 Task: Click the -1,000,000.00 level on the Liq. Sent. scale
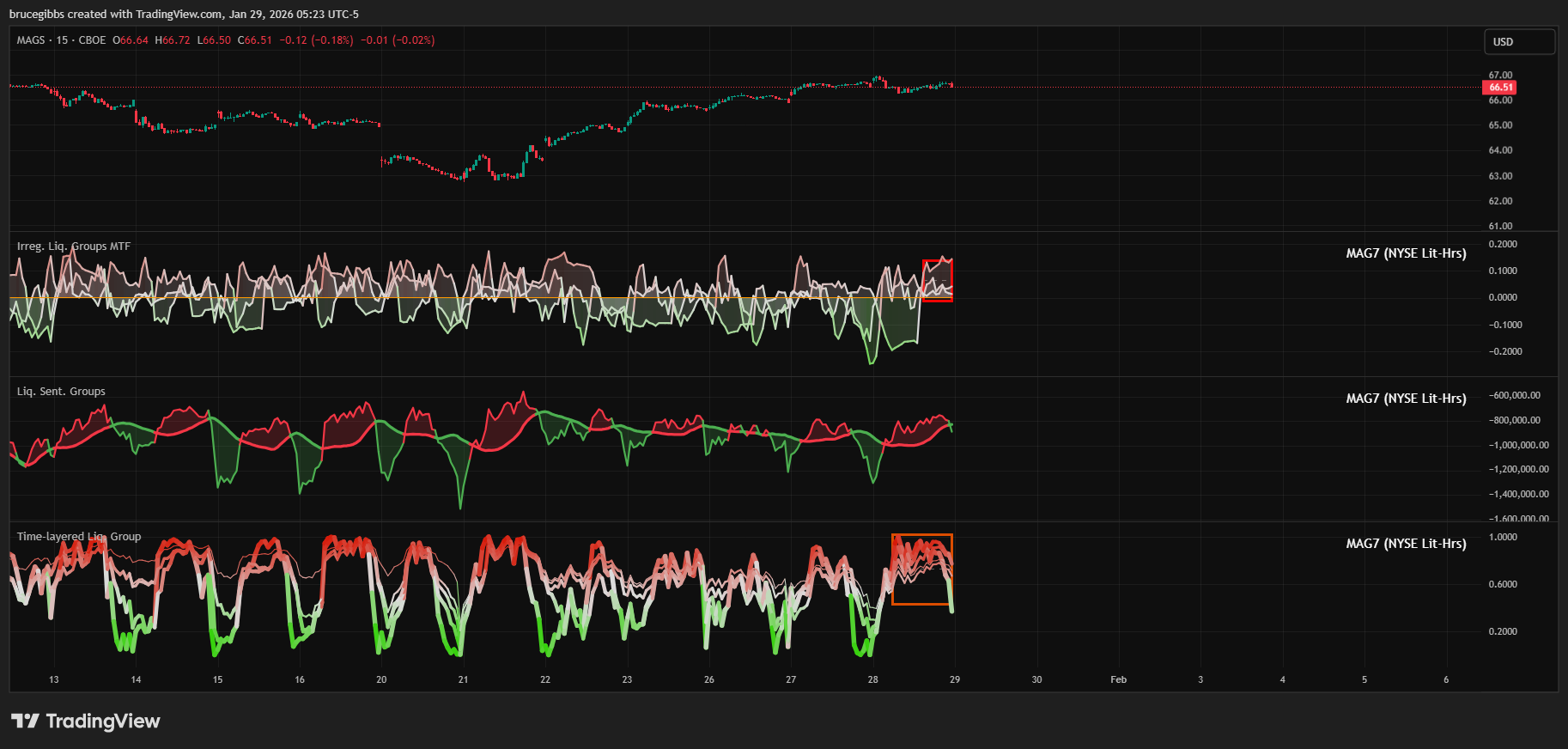click(x=1518, y=445)
